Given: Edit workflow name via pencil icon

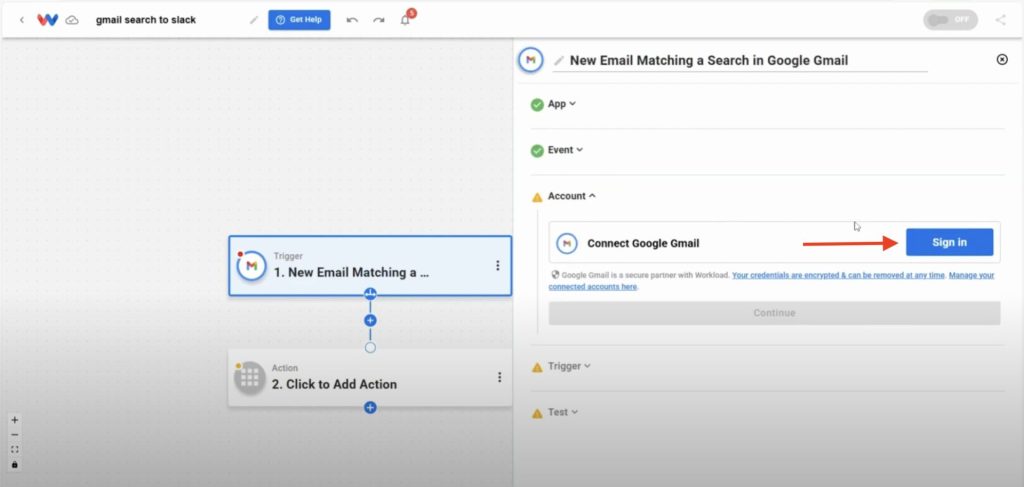Looking at the screenshot, I should [x=254, y=20].
